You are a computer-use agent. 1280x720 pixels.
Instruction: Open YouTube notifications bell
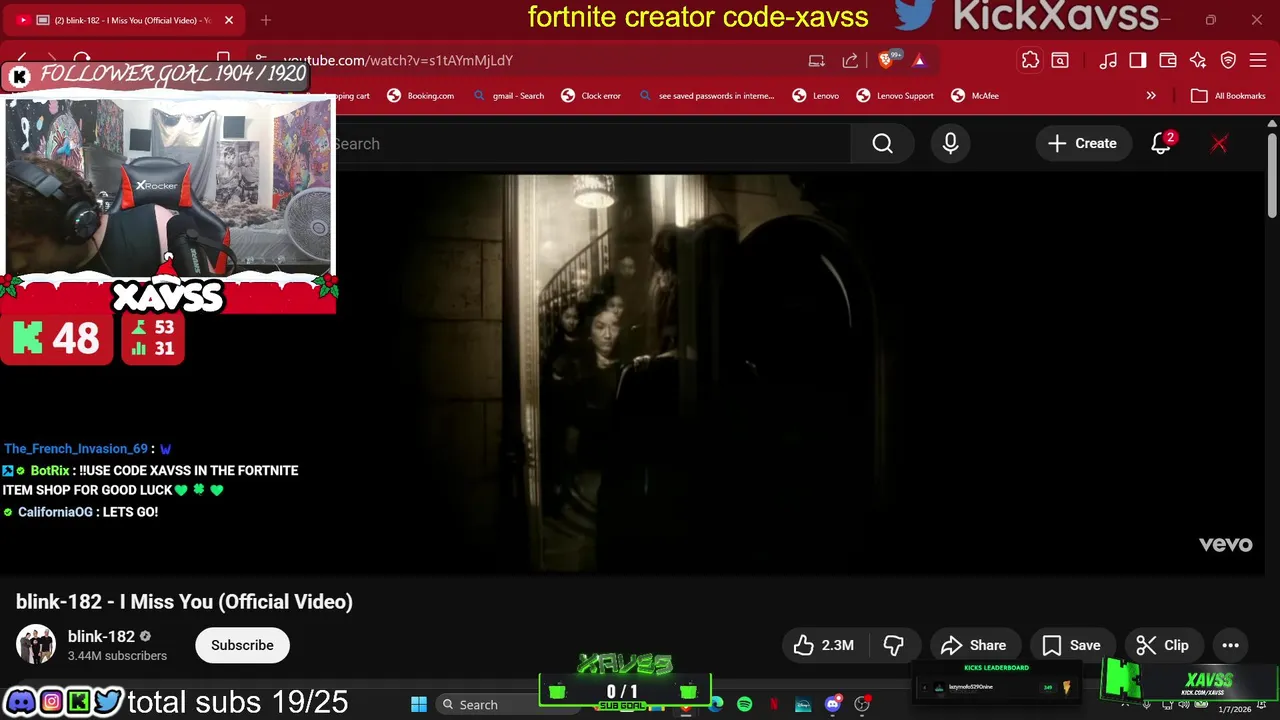[x=1161, y=144]
